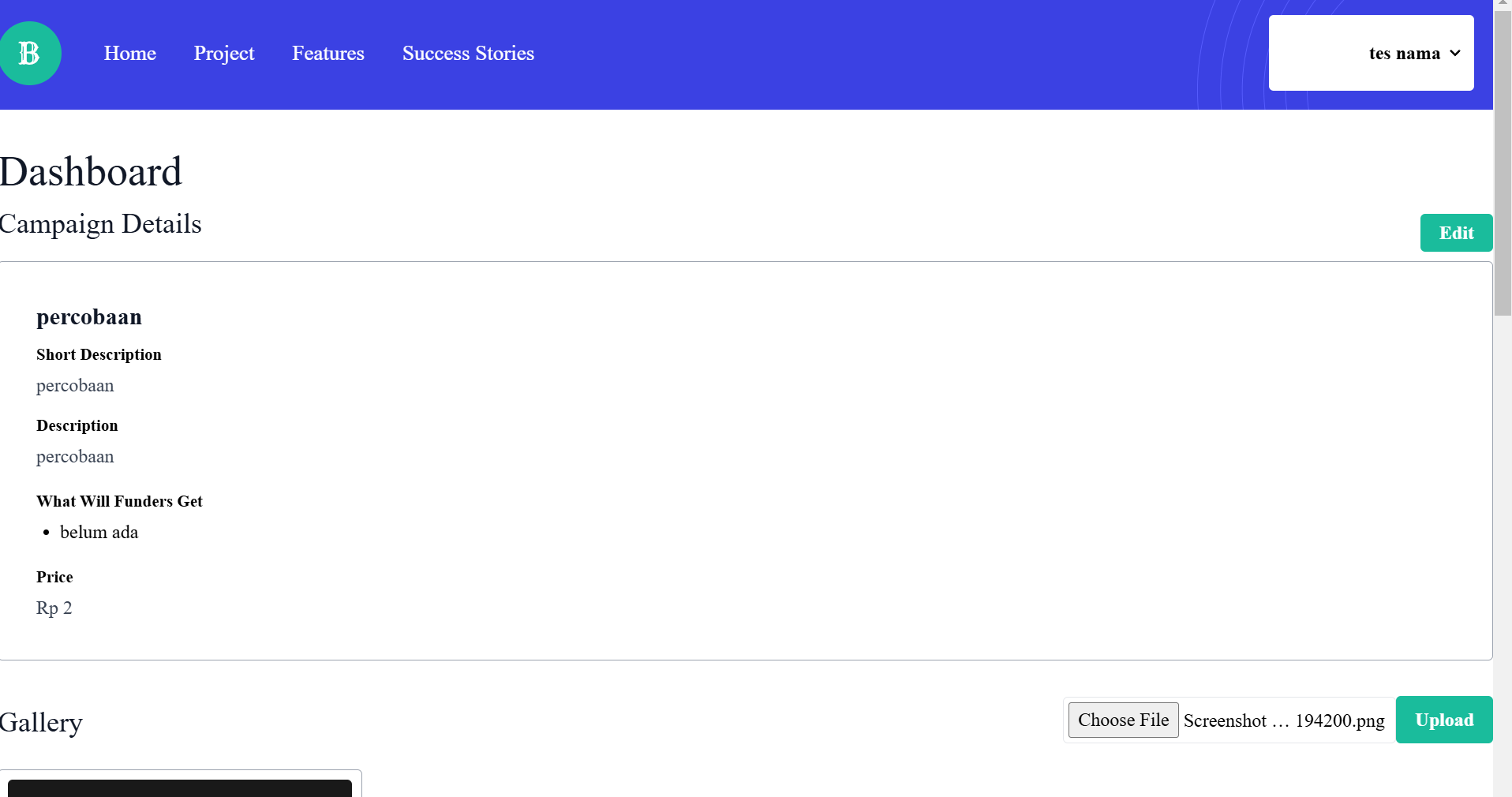Click the Upload button
Image resolution: width=1512 pixels, height=797 pixels.
pyautogui.click(x=1444, y=720)
